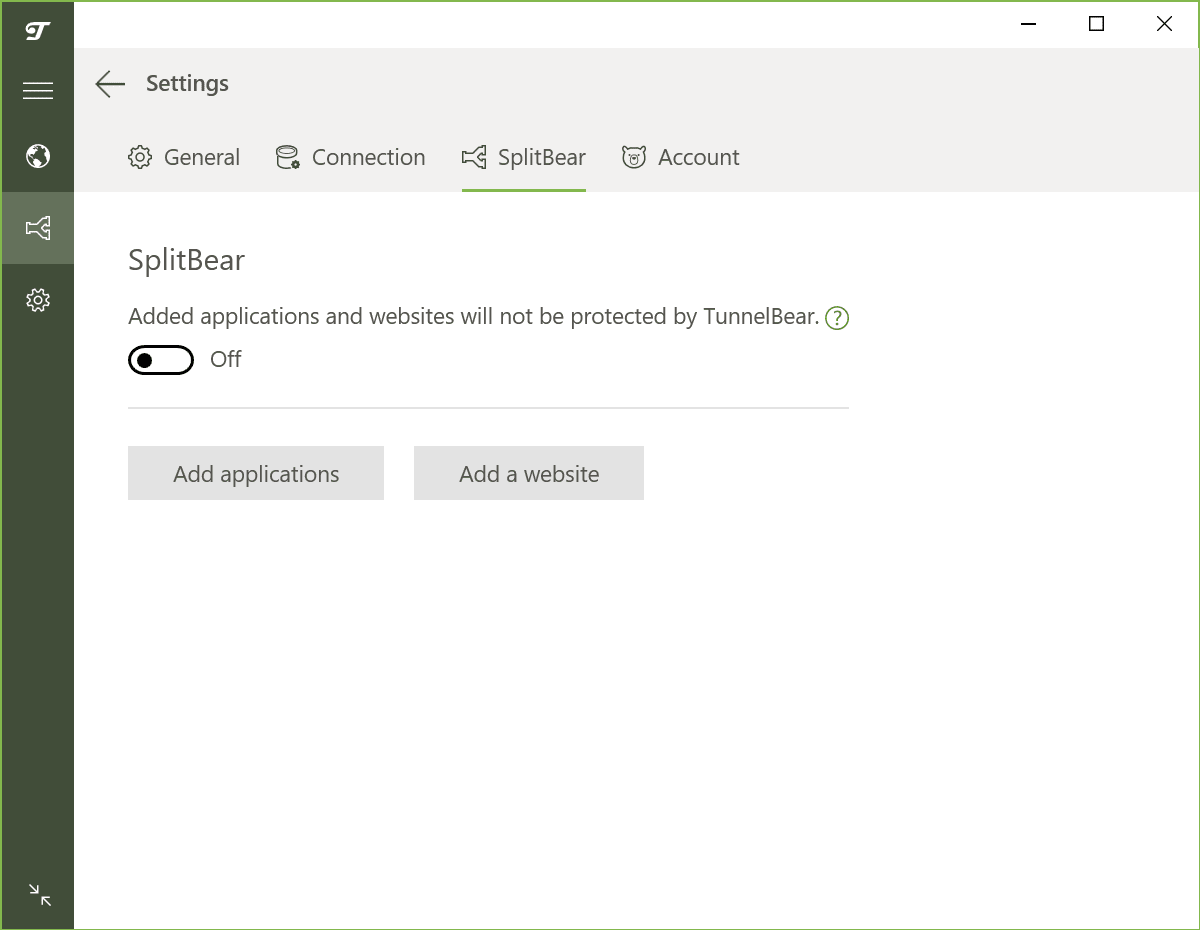Minimize the TunnelBear window
This screenshot has height=930, width=1200.
pos(1027,24)
